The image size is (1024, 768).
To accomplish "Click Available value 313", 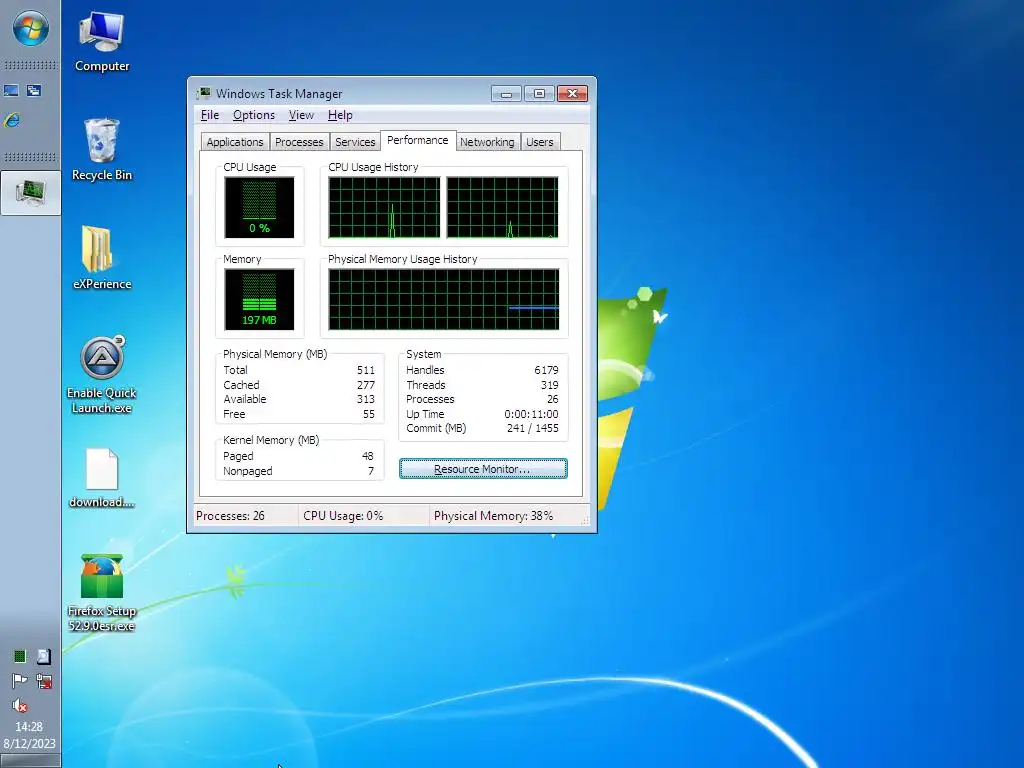I will coord(366,399).
